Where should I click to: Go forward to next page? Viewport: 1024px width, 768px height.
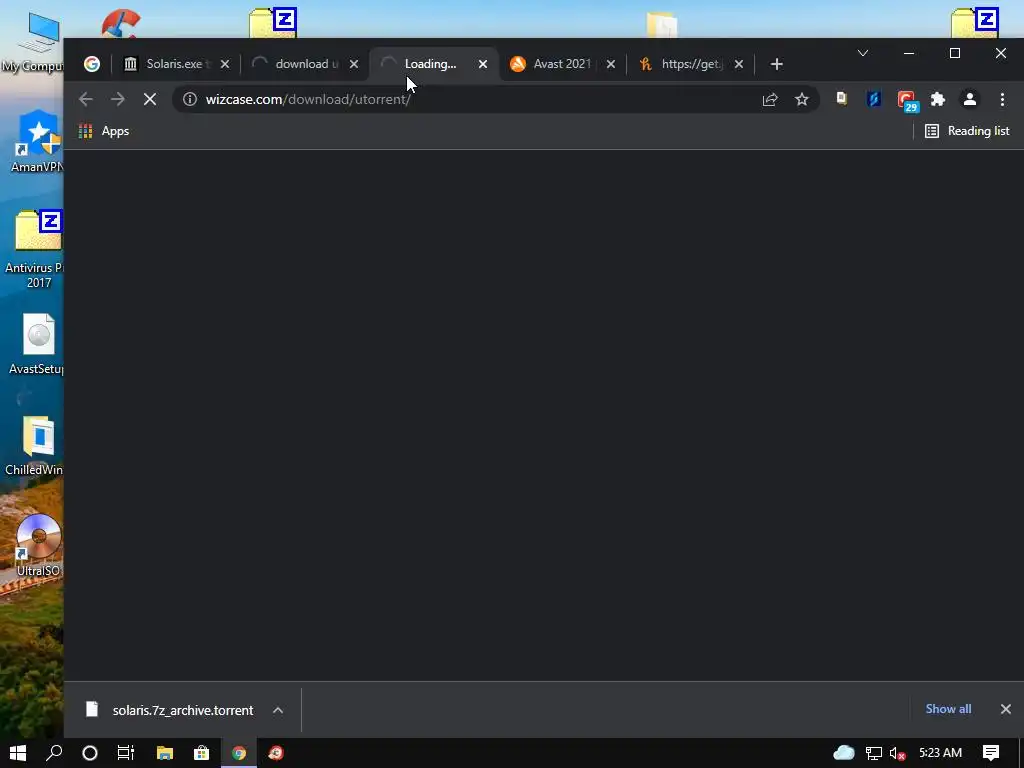pos(118,99)
